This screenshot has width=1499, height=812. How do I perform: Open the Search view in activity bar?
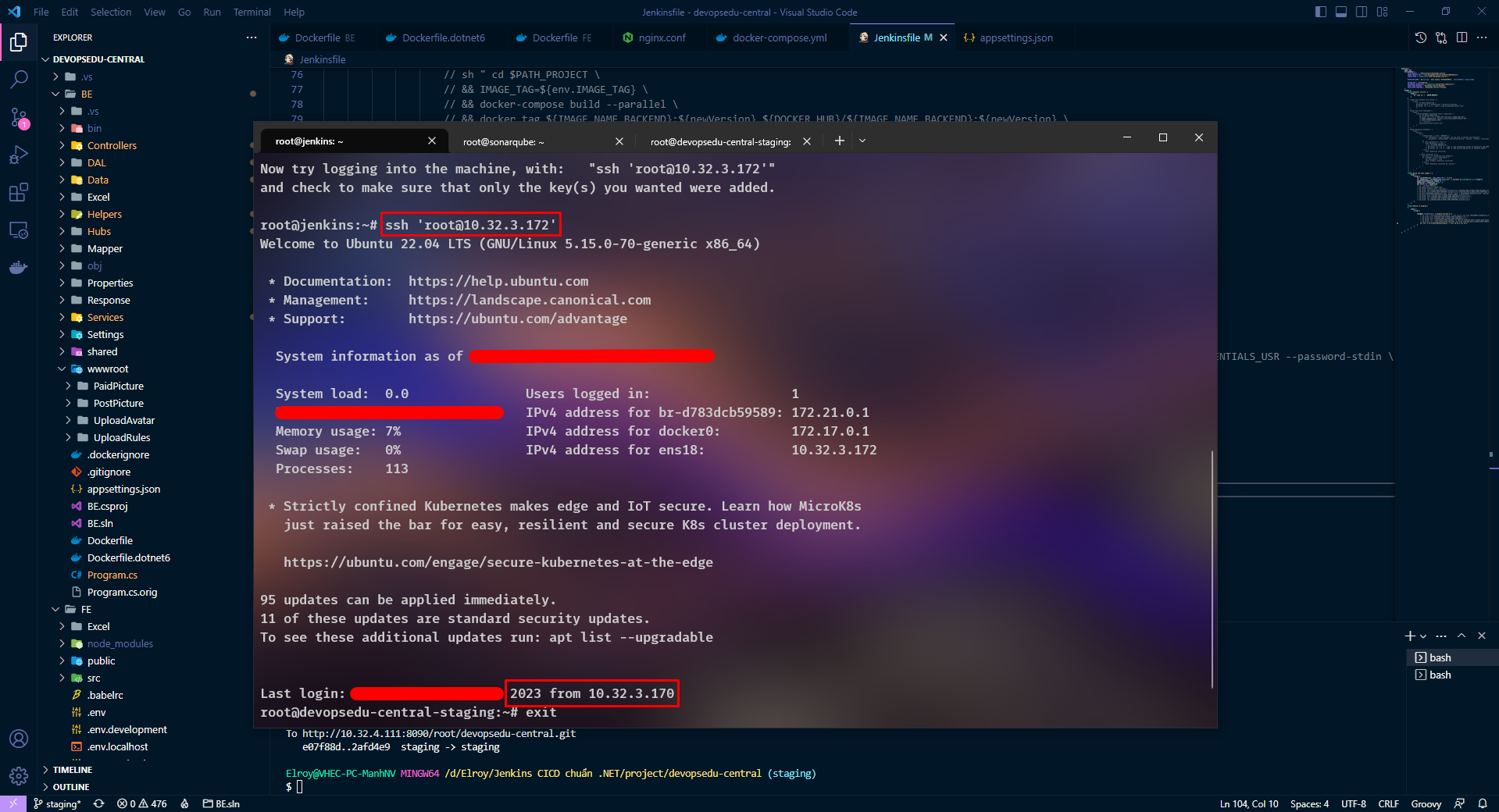click(x=19, y=79)
